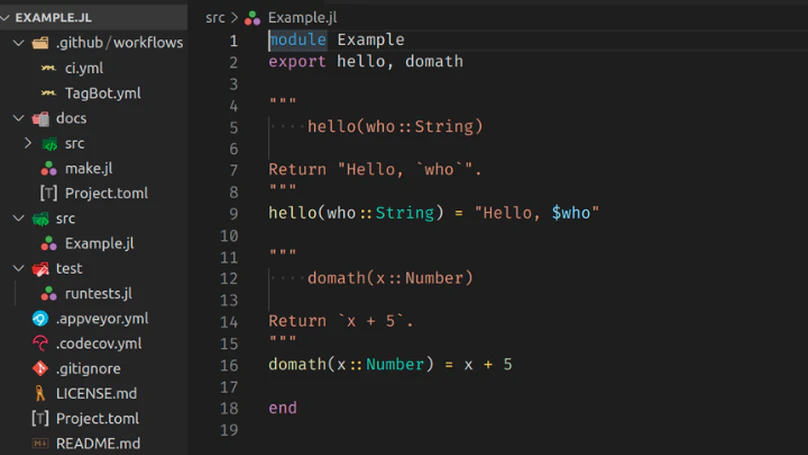Click Return `x + 5` docstring text
This screenshot has height=455, width=808.
click(341, 321)
